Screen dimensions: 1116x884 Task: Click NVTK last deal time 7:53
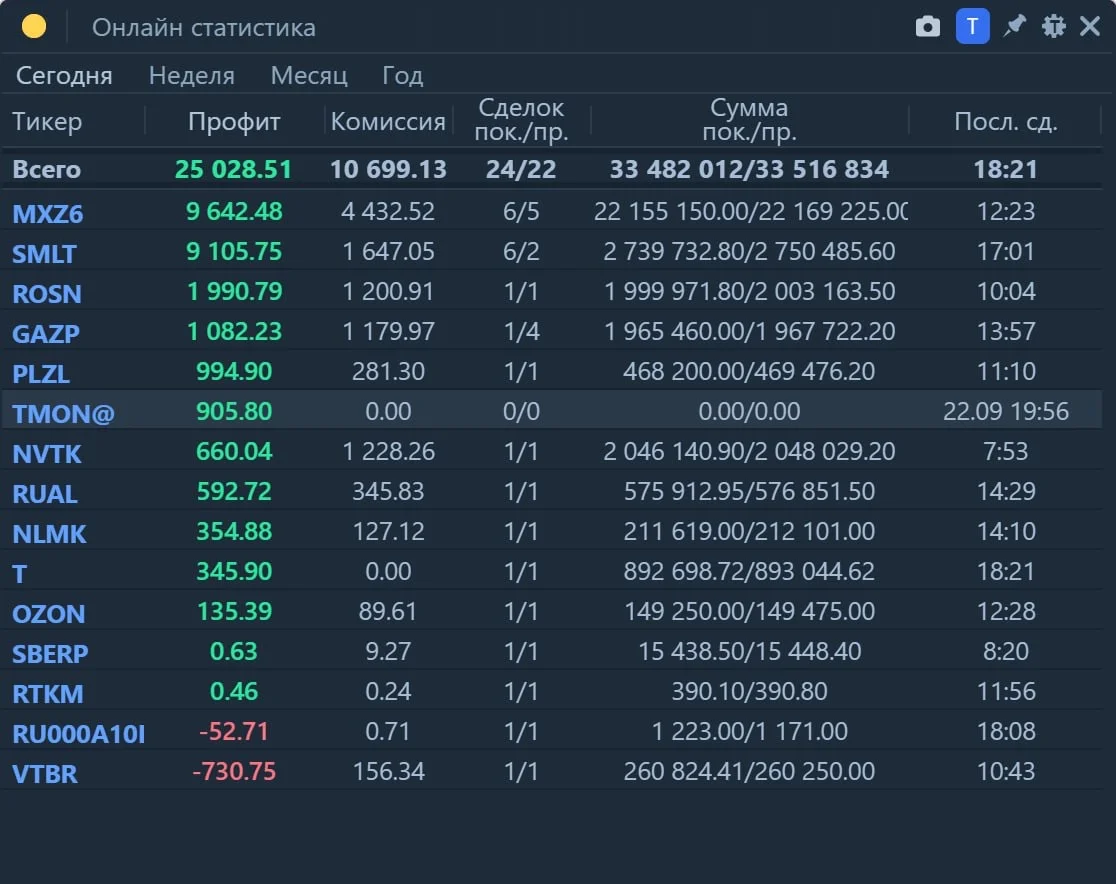(x=1006, y=451)
